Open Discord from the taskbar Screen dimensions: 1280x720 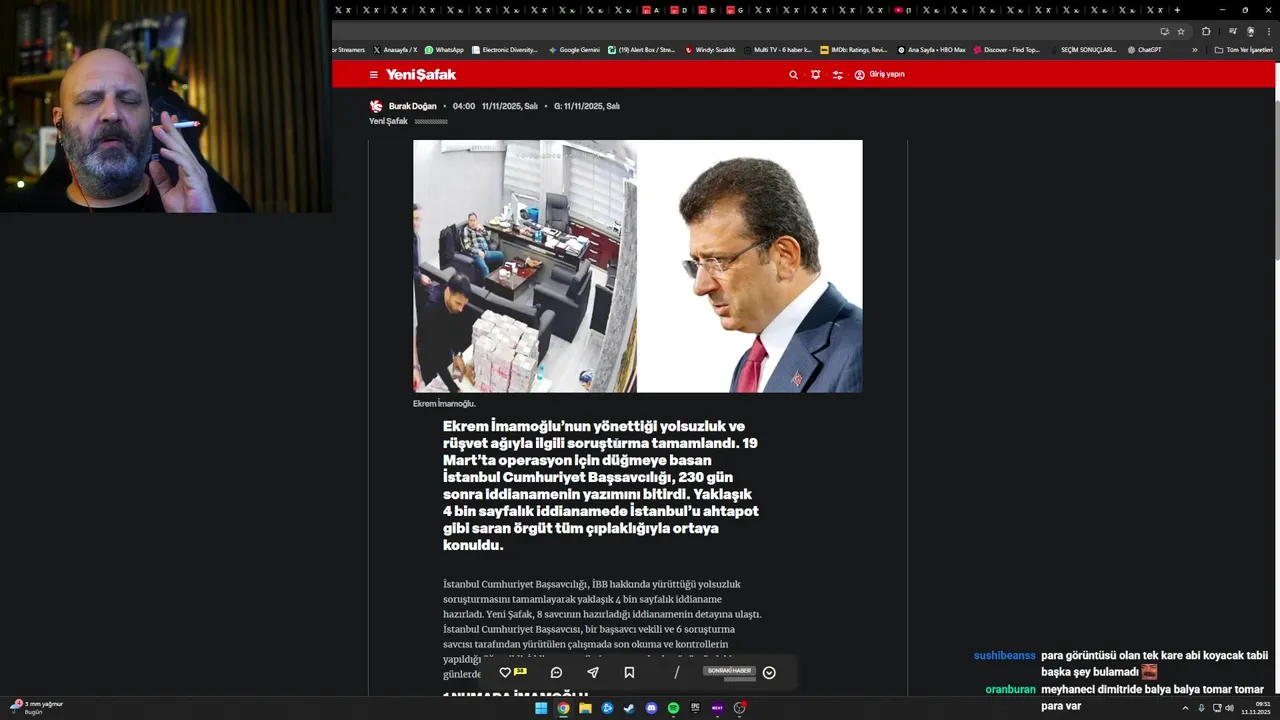651,708
